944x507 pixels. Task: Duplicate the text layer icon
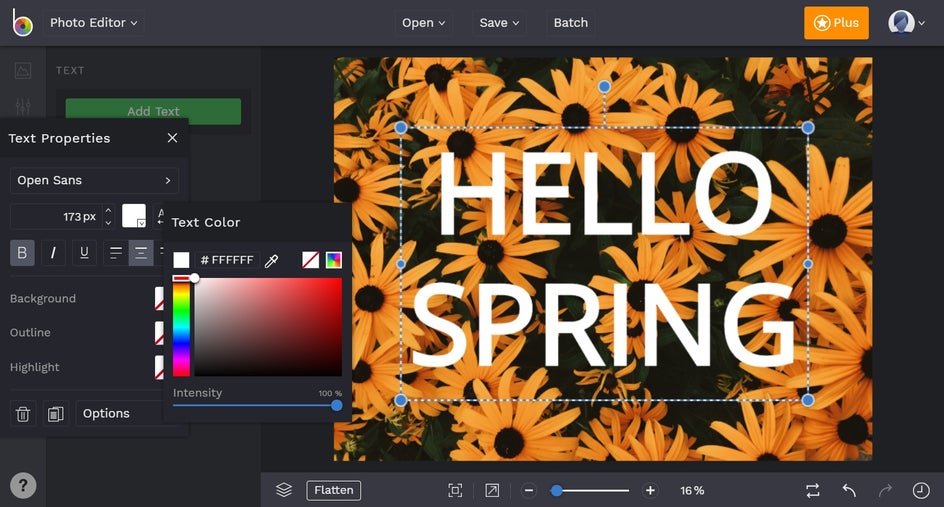pos(55,414)
